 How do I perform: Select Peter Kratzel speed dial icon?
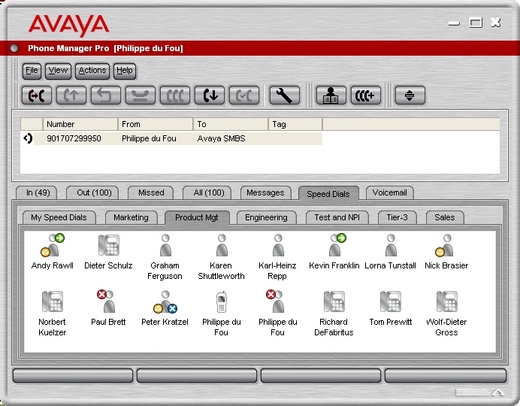click(x=165, y=302)
